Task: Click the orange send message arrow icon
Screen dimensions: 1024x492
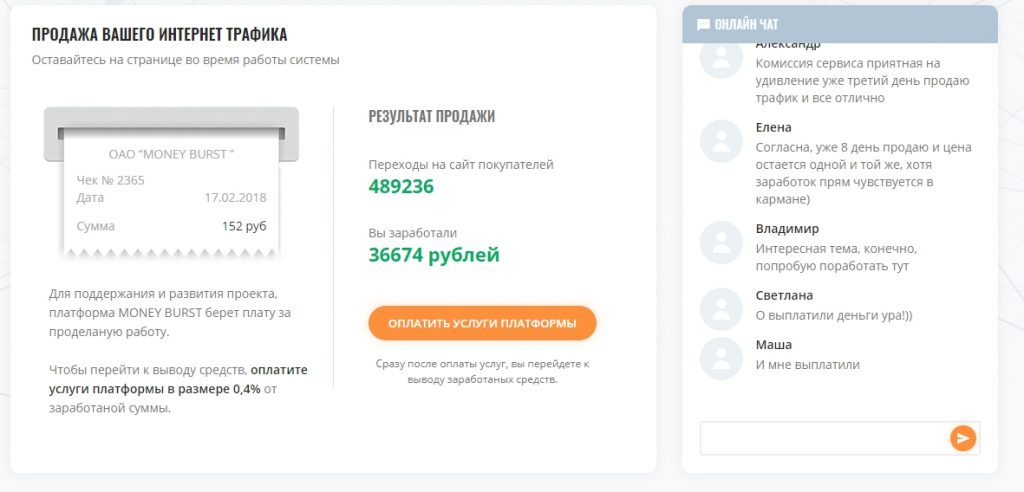Action: click(x=962, y=438)
